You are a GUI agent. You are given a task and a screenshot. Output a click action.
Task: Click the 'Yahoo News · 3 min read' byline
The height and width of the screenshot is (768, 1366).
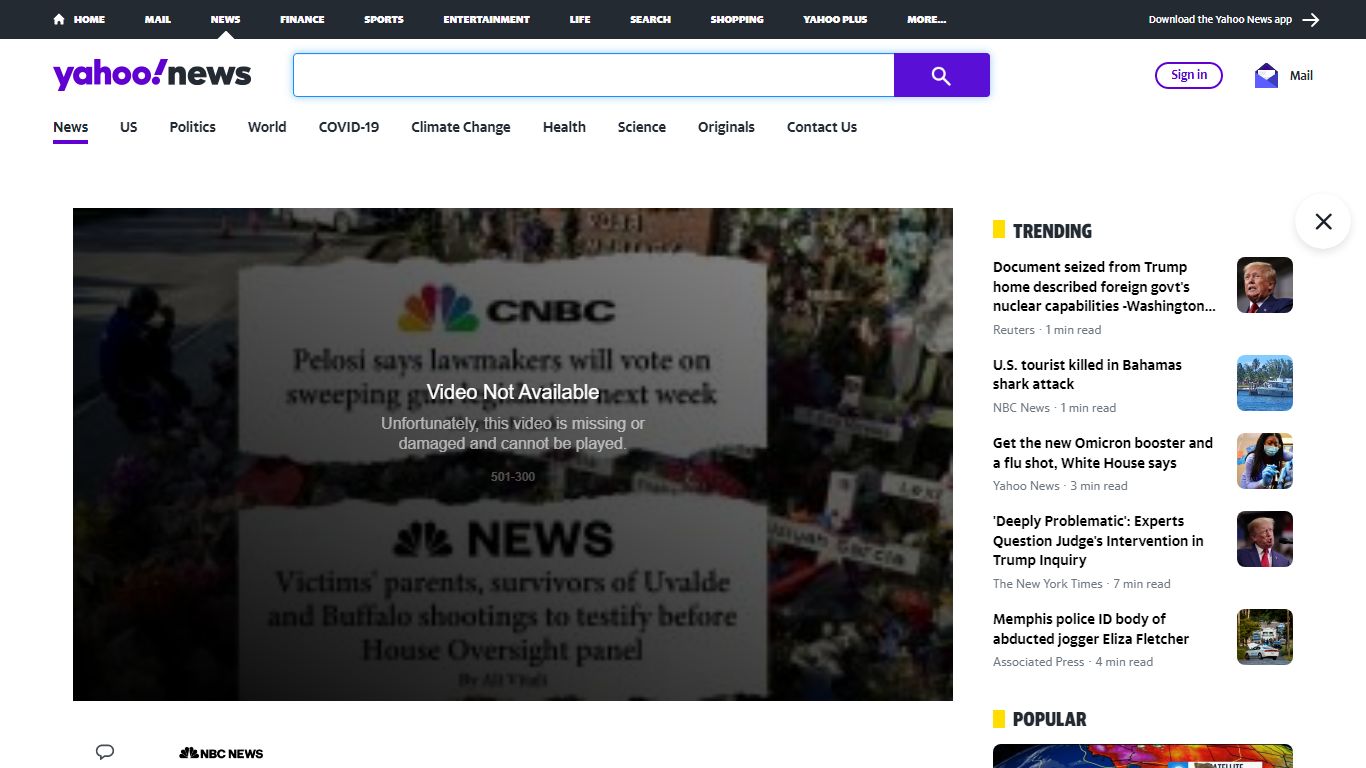click(x=1060, y=486)
